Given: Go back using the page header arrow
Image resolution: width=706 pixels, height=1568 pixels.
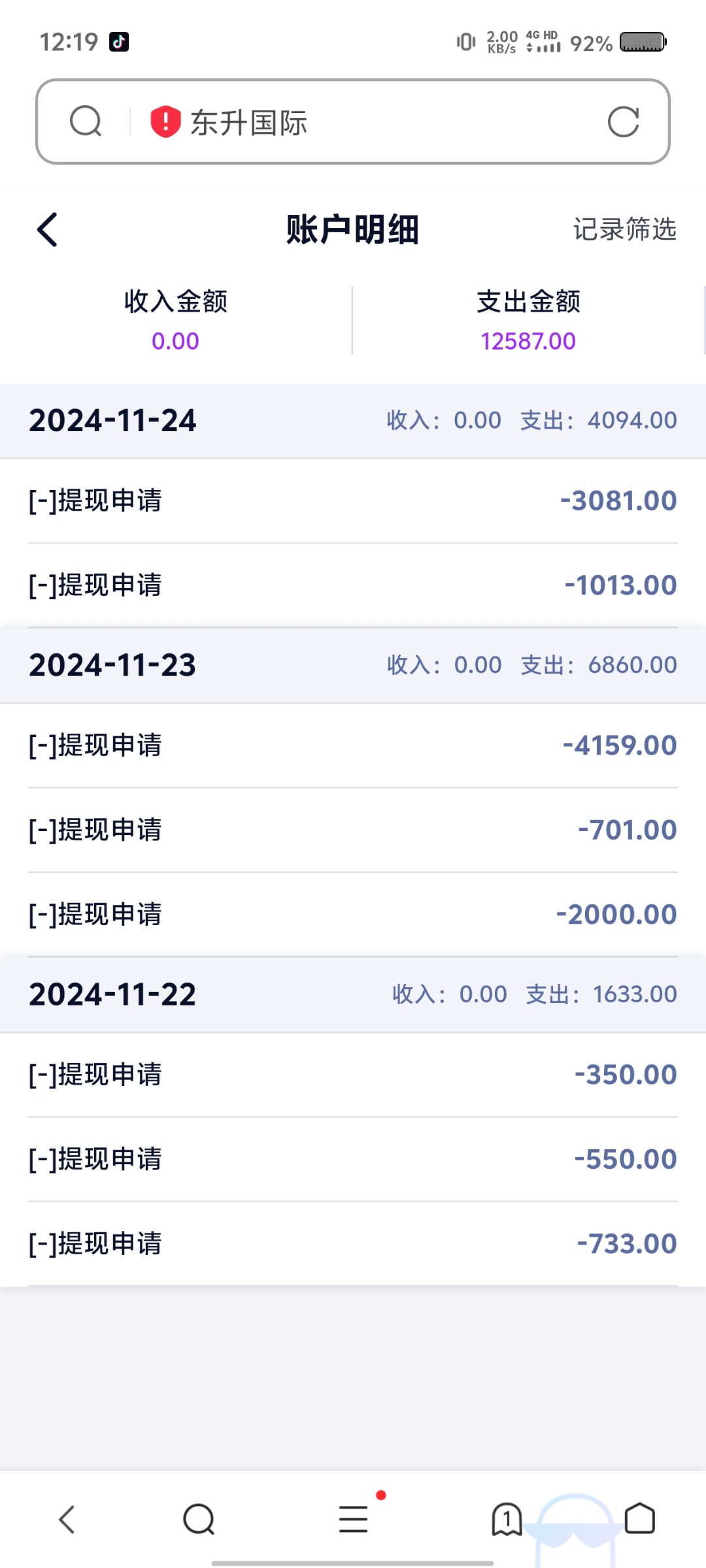Looking at the screenshot, I should pos(47,229).
